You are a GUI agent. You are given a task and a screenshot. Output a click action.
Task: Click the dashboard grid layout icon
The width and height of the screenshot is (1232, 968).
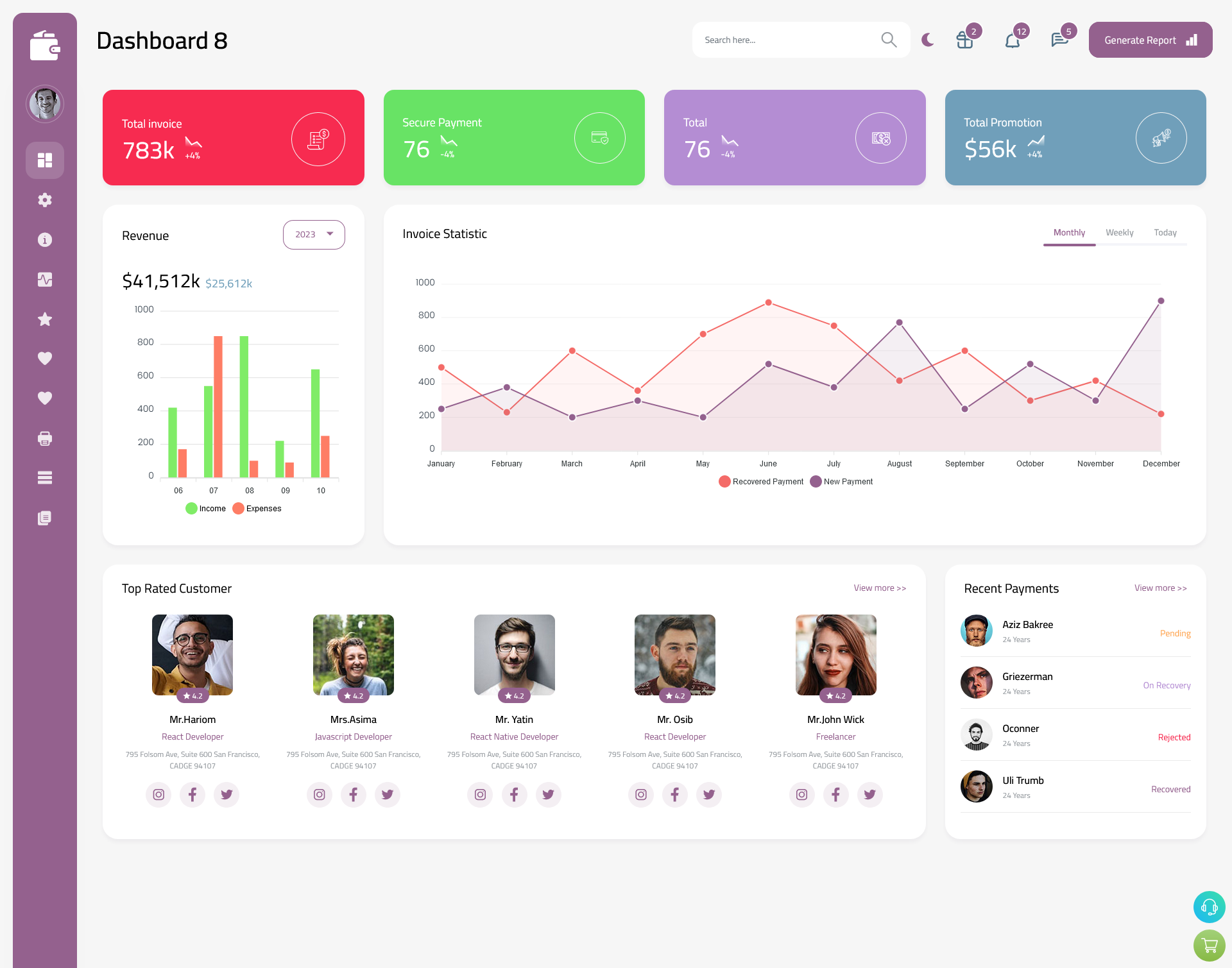[45, 160]
